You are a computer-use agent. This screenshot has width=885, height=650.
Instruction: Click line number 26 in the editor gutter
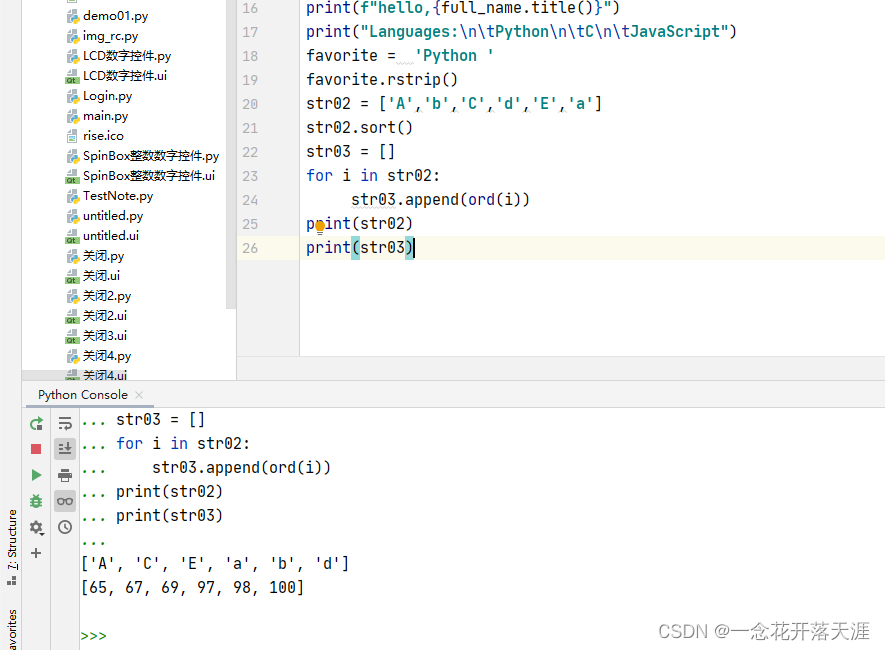[250, 247]
